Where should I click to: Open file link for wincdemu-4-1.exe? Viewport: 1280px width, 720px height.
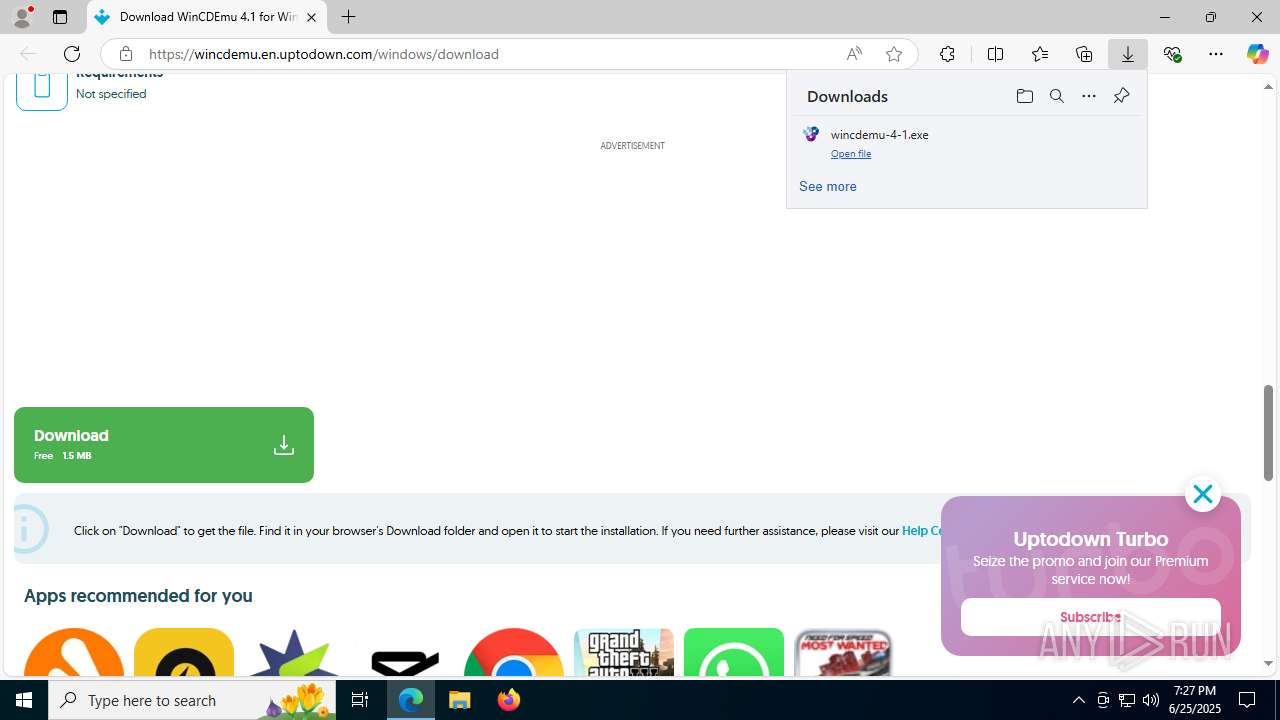point(851,154)
